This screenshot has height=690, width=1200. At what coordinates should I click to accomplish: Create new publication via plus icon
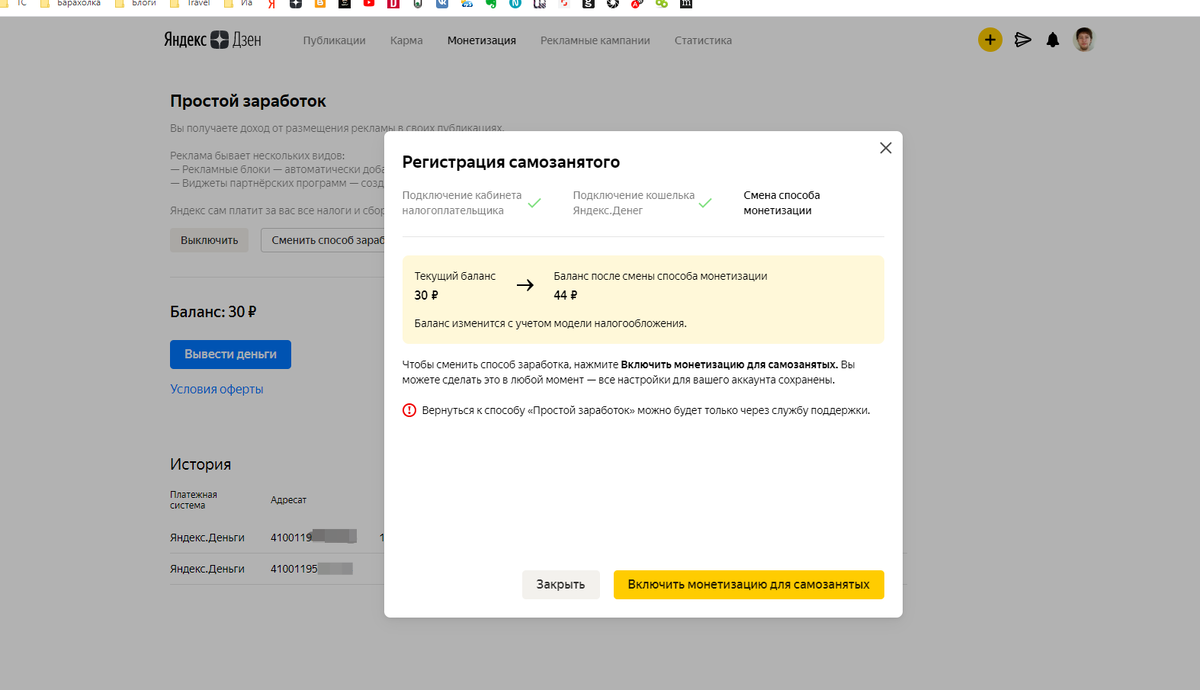point(989,40)
